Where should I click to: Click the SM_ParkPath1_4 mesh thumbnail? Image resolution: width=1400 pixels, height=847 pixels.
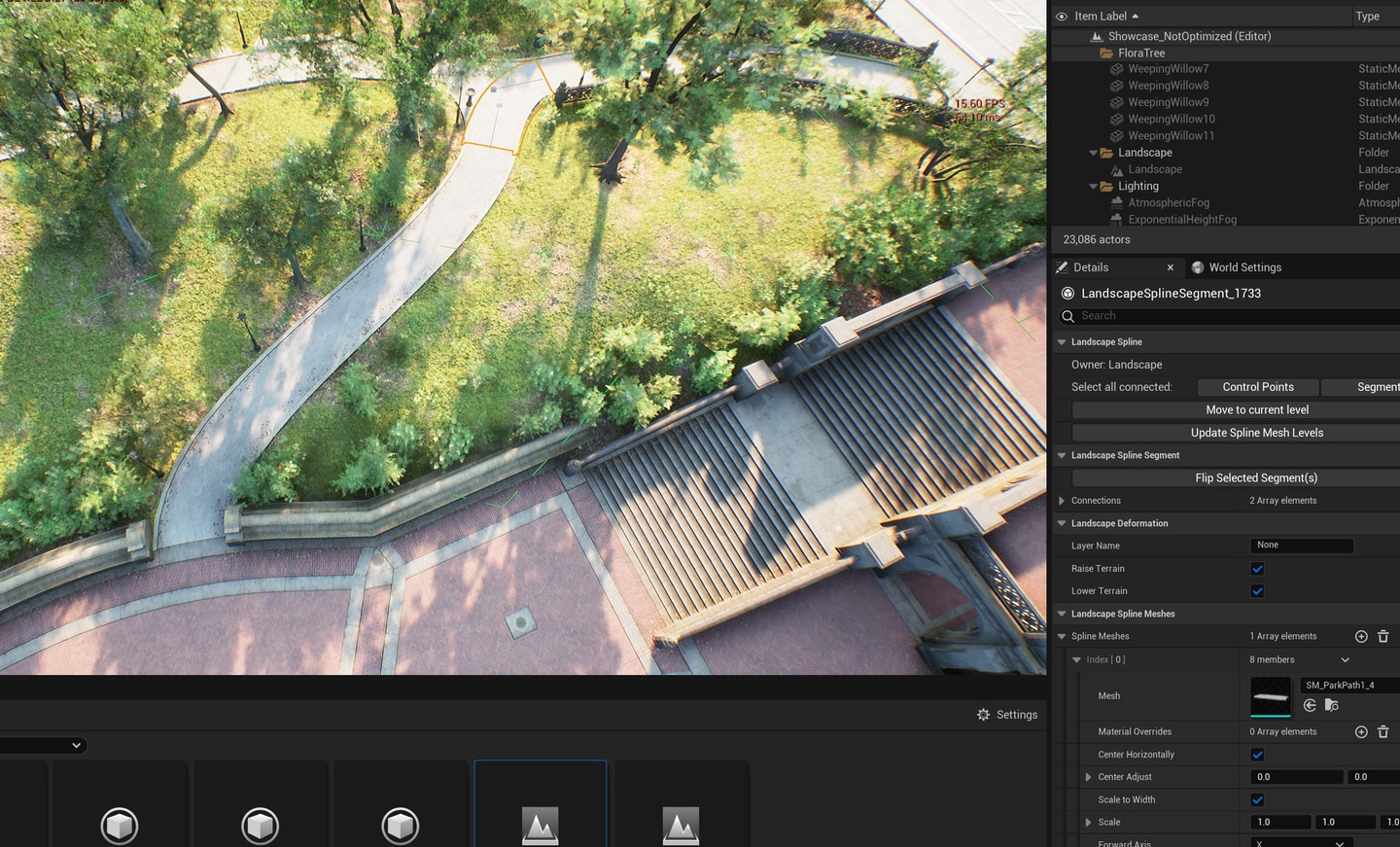click(1271, 696)
